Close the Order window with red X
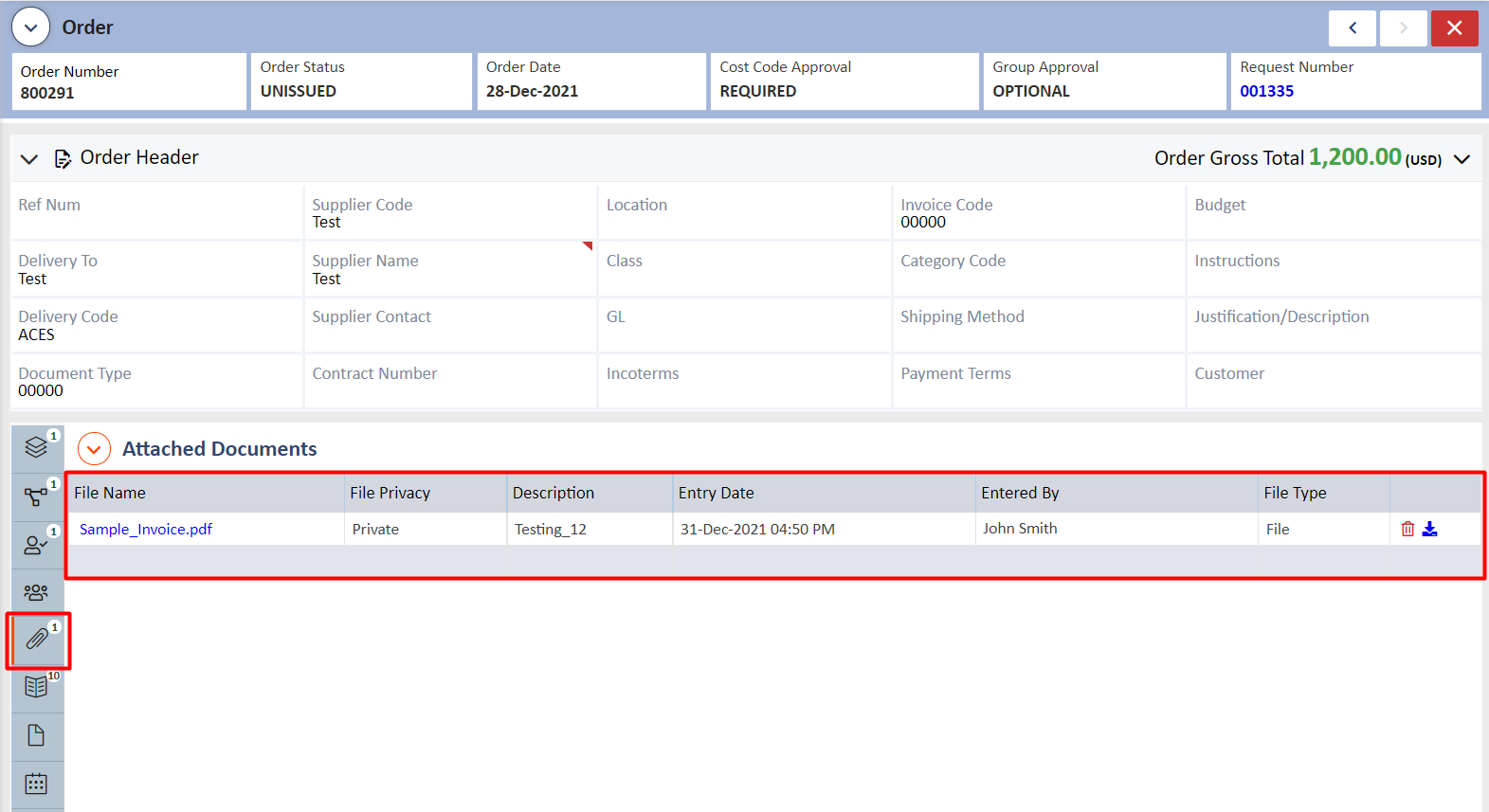The image size is (1489, 812). point(1455,28)
